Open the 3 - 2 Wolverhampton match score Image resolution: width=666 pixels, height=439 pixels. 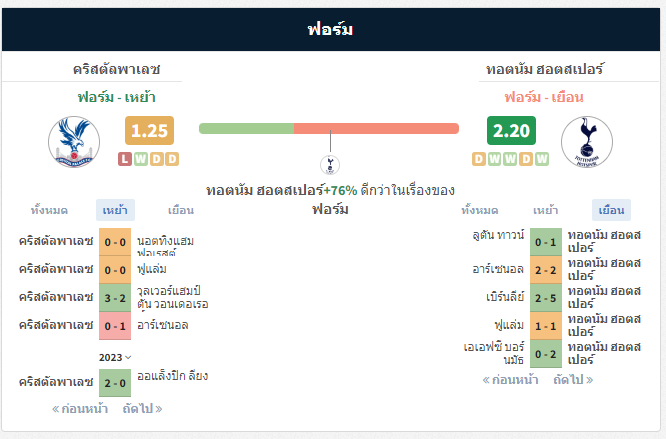[x=115, y=298]
